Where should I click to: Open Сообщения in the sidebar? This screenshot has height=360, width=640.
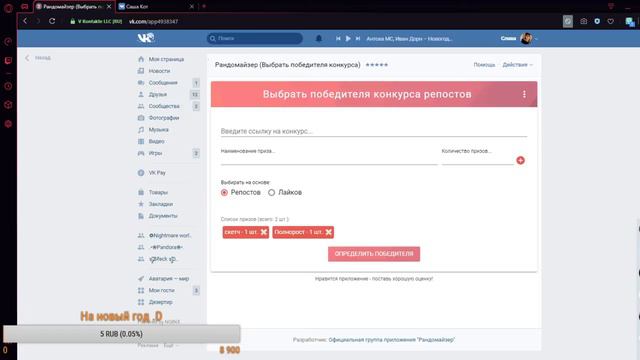tap(163, 82)
